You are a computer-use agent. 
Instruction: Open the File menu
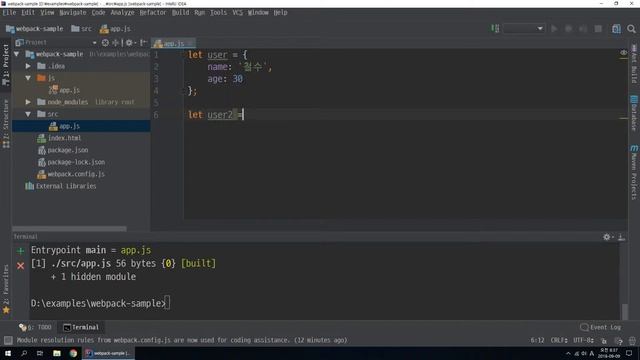point(9,13)
